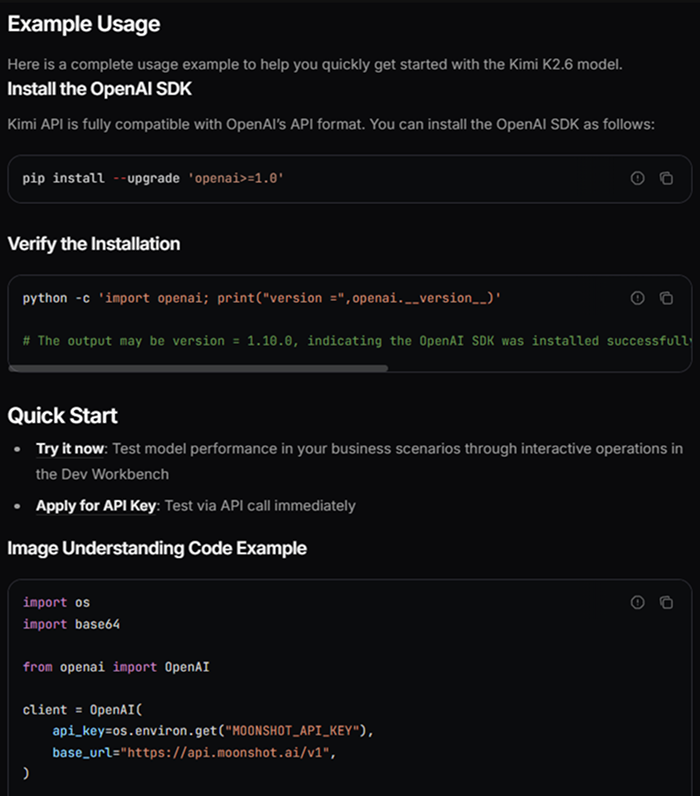Click the "MOONSHOT_API_KEY" string in the code
This screenshot has height=796, width=700.
click(x=292, y=731)
